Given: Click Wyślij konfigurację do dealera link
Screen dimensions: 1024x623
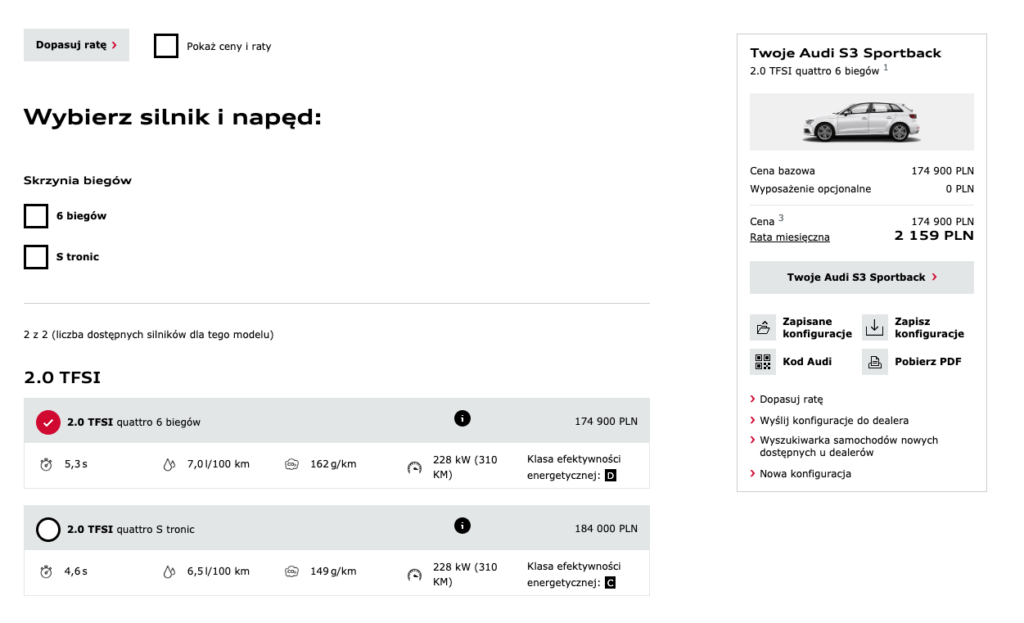Looking at the screenshot, I should pos(834,421).
